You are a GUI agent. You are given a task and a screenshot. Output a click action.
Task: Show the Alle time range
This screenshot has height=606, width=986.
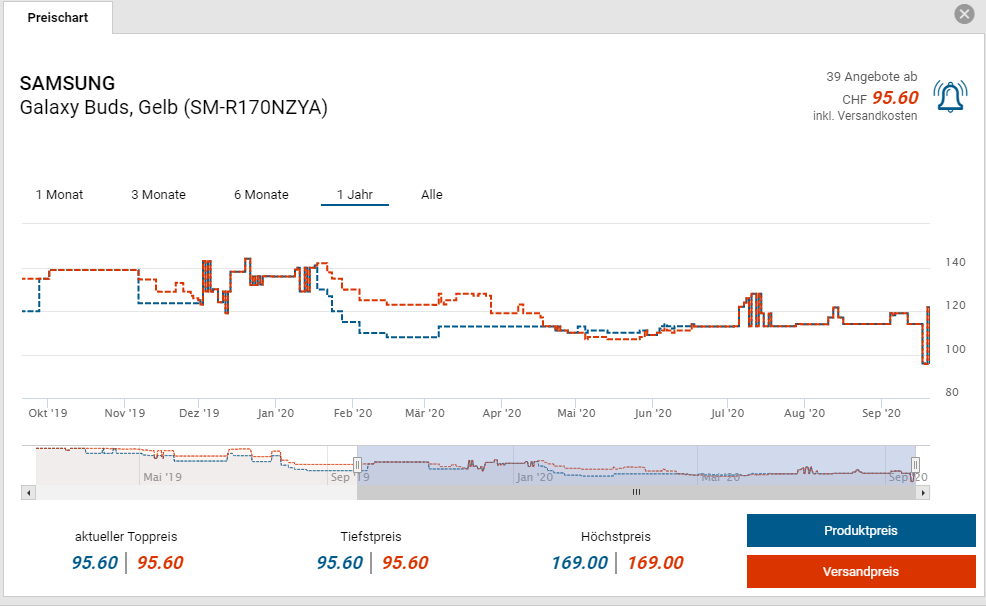click(x=432, y=195)
